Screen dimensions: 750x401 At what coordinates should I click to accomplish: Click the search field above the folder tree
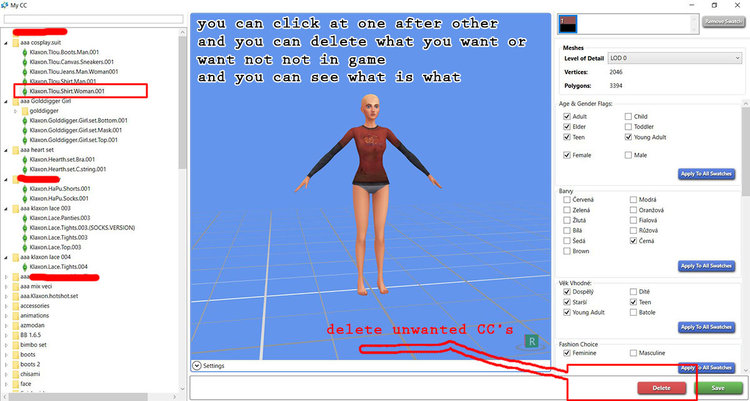click(x=94, y=19)
